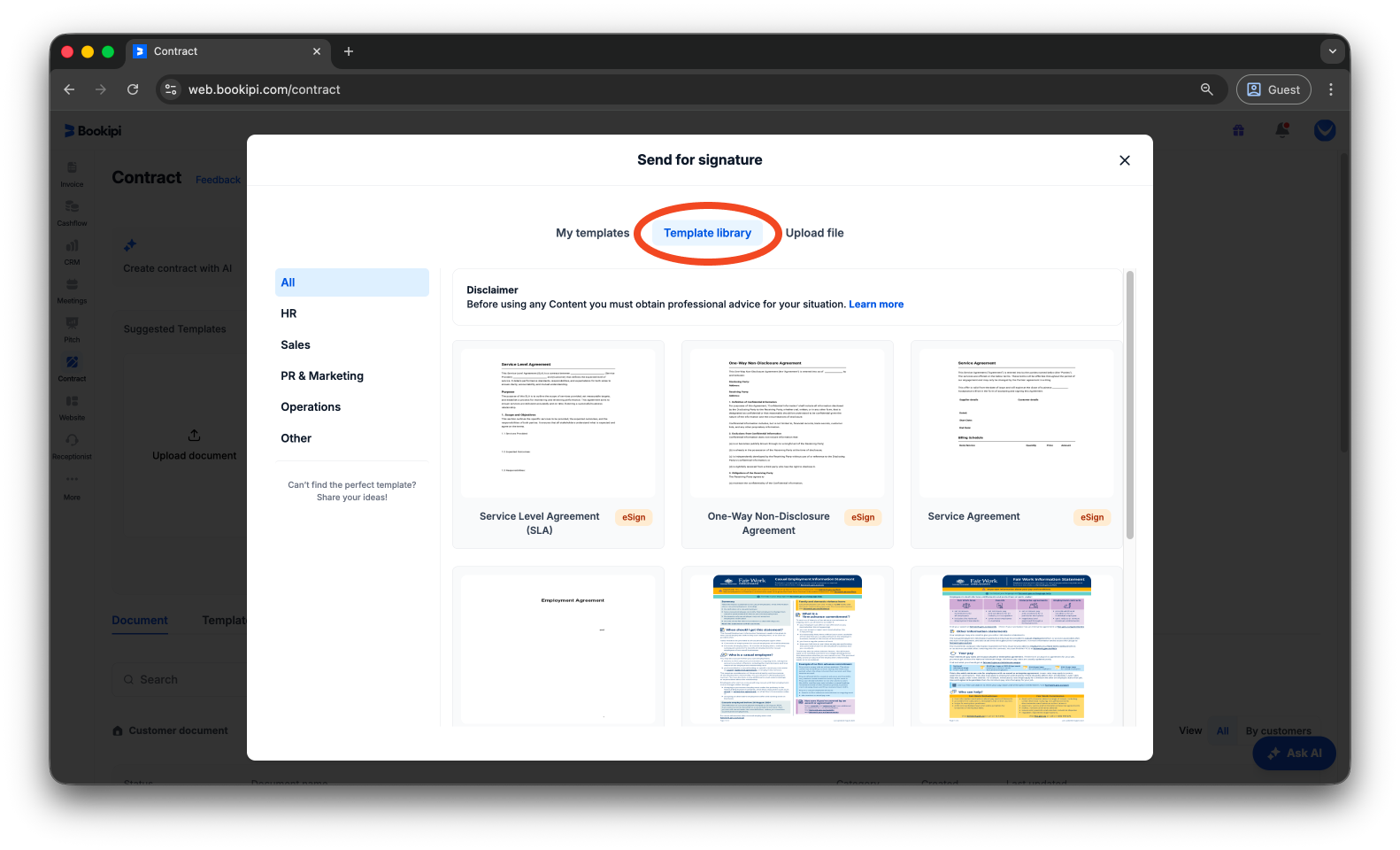Select the All category filter
Viewport: 1400px width, 850px height.
(352, 282)
